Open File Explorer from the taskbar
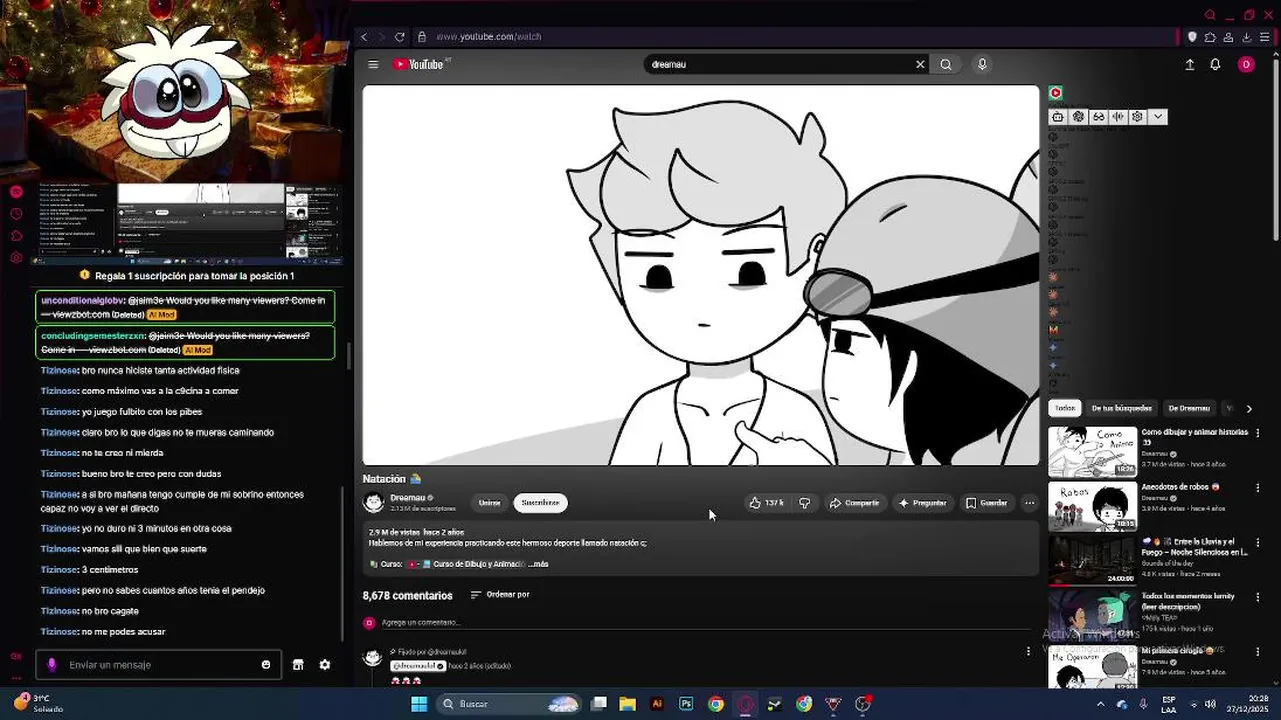This screenshot has height=720, width=1281. point(628,704)
